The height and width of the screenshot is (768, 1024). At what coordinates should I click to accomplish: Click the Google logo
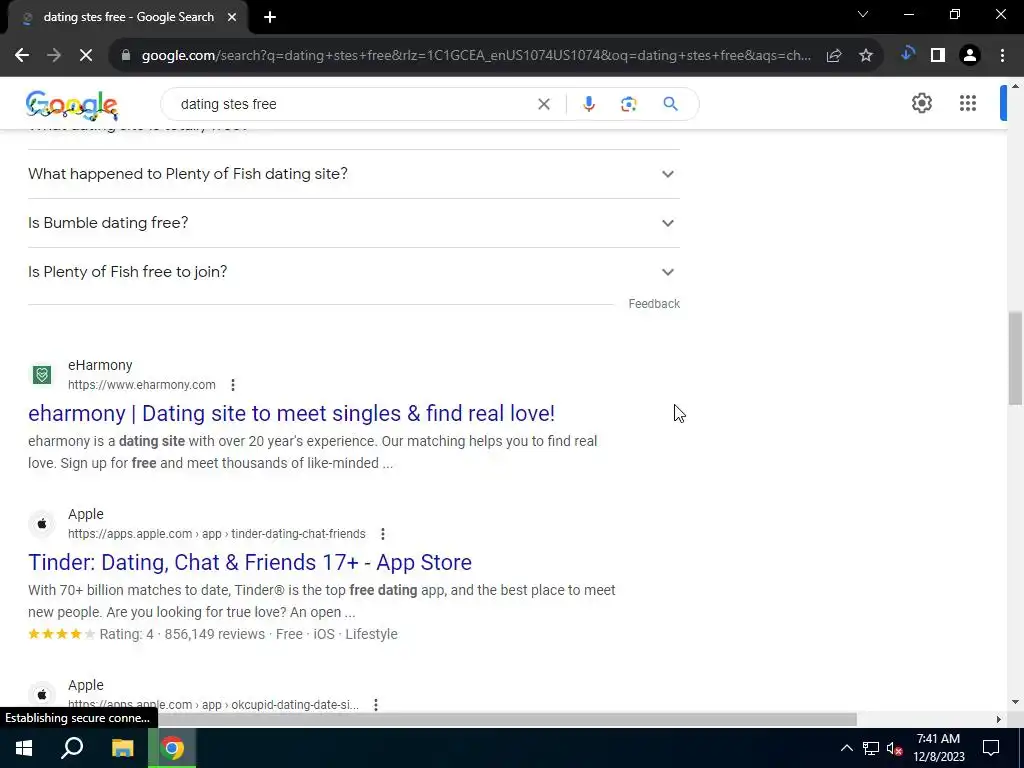[x=72, y=104]
